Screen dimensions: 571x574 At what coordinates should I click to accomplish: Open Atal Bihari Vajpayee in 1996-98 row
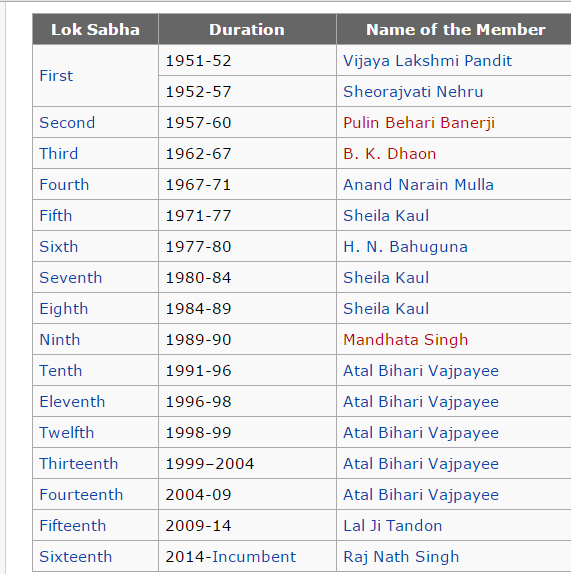(421, 402)
